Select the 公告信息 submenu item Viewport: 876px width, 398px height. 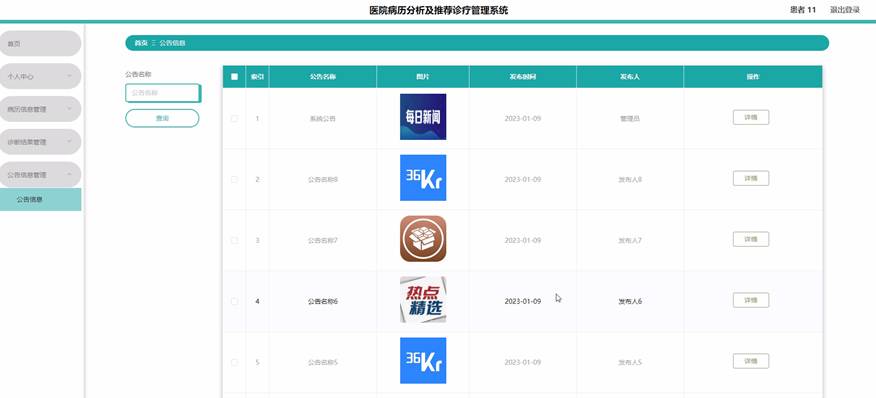click(40, 200)
